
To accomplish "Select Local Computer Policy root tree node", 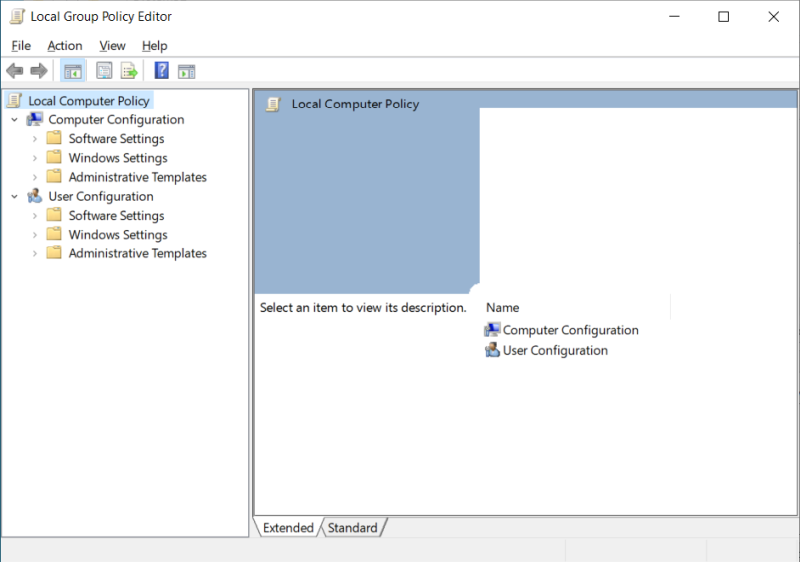I will point(89,101).
